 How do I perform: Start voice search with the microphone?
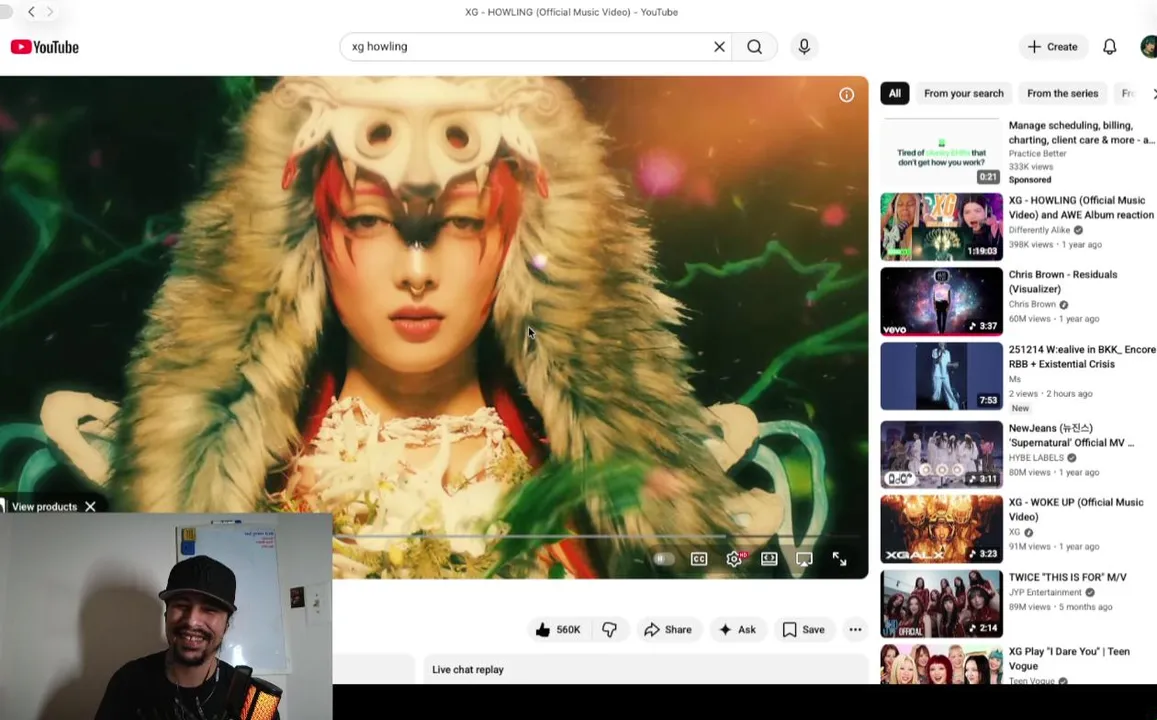[804, 46]
